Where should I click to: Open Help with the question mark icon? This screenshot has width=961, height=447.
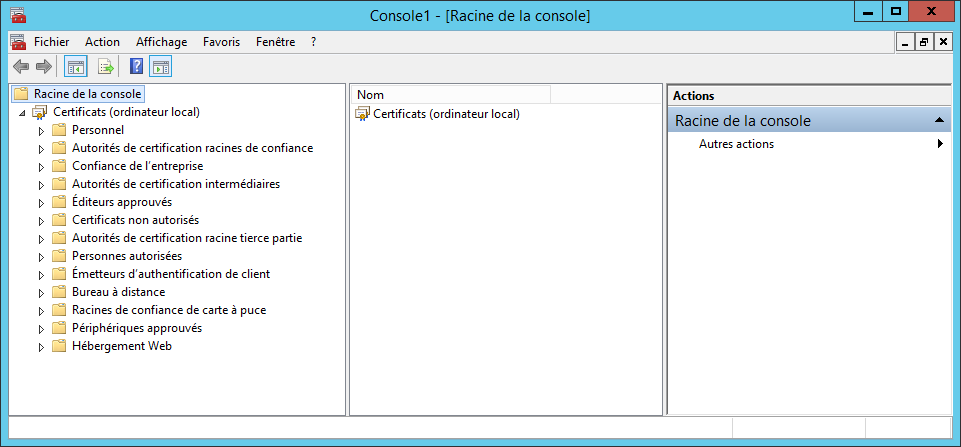tap(137, 67)
